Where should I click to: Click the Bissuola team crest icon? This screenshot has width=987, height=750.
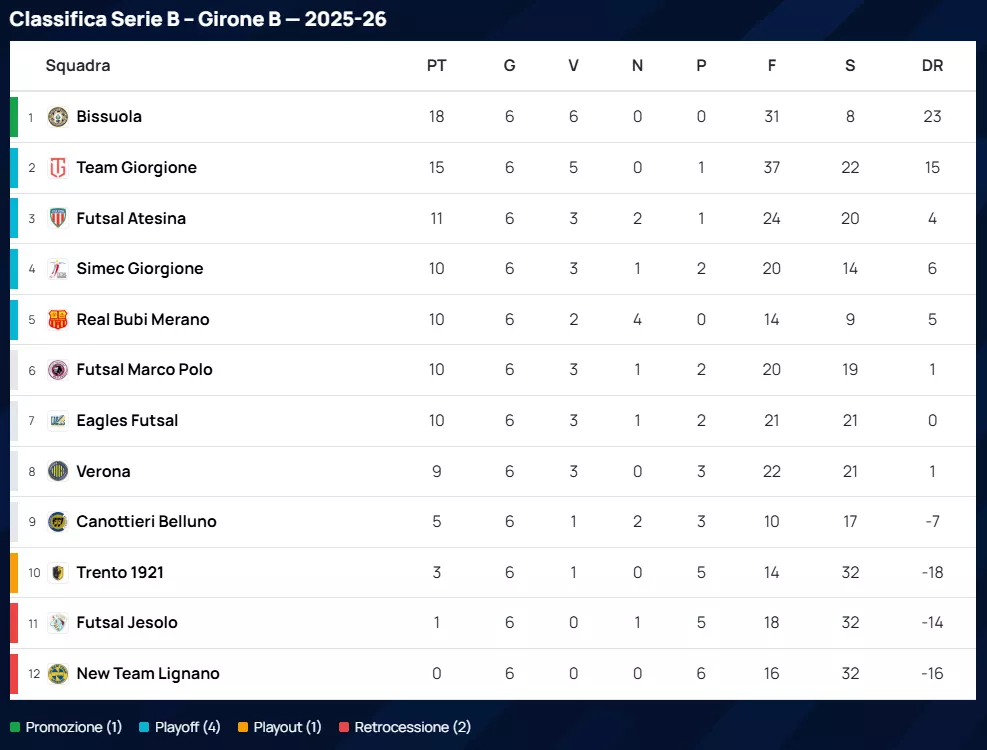click(58, 117)
